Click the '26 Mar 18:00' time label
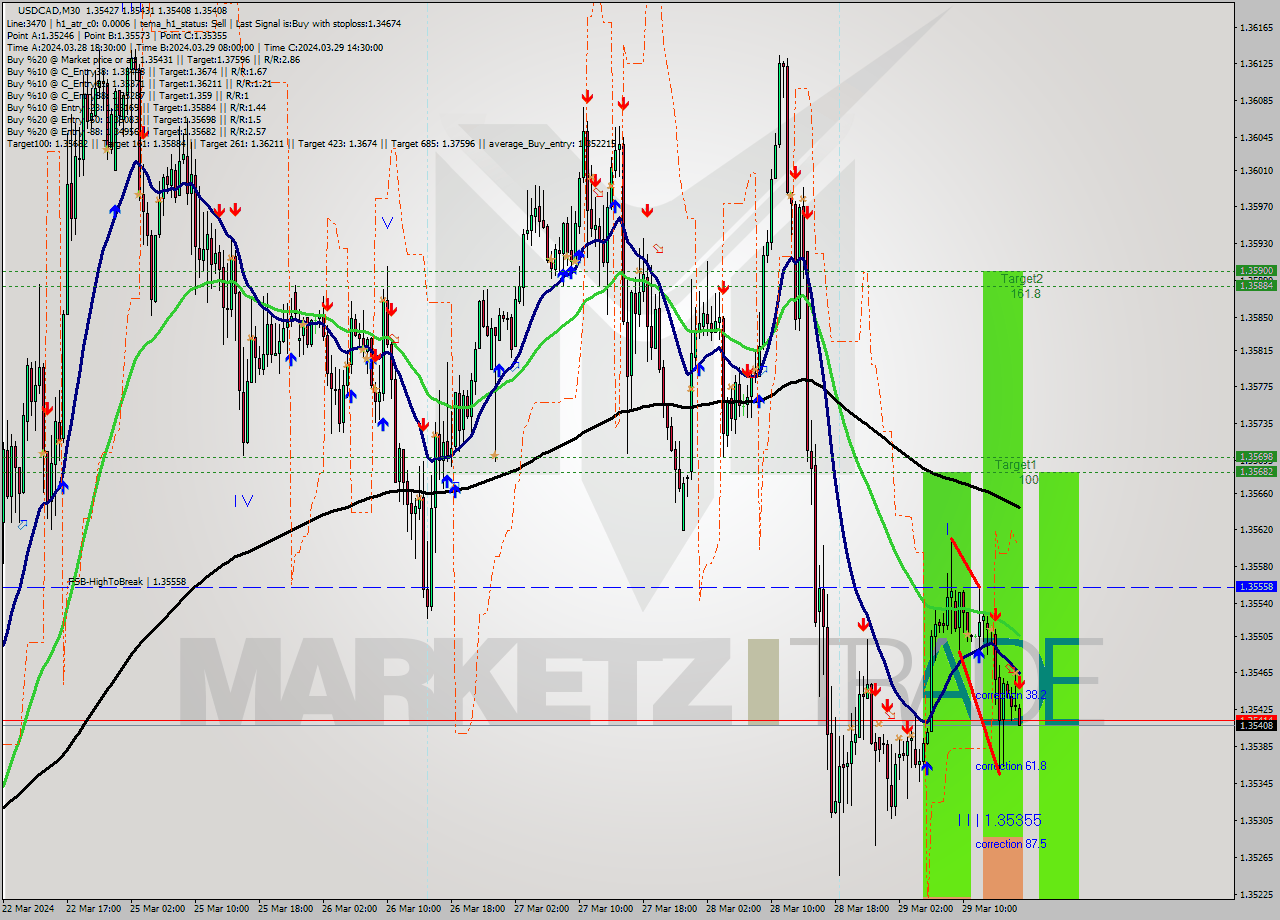 477,909
